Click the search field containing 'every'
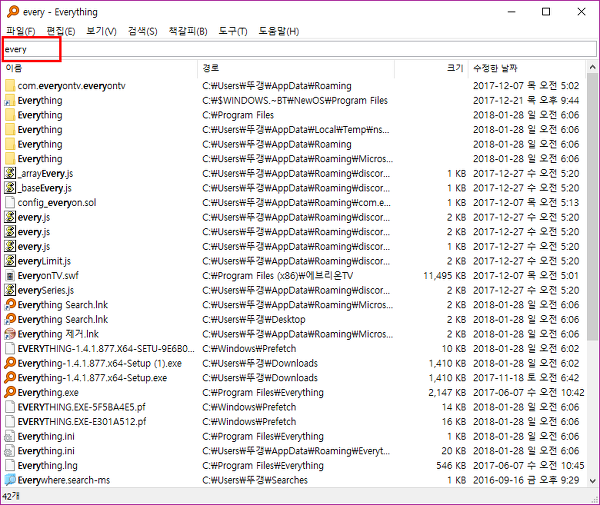This screenshot has height=505, width=600. coord(300,49)
